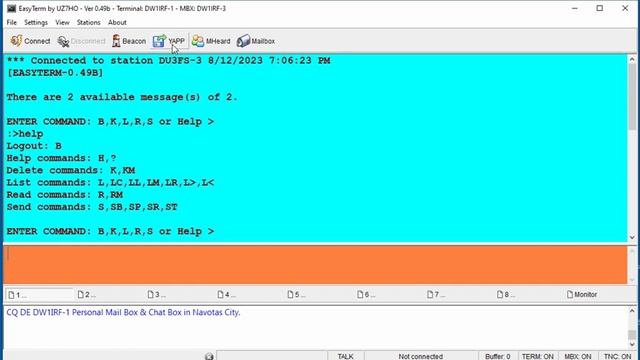Switch to terminal tab 5

(296, 295)
